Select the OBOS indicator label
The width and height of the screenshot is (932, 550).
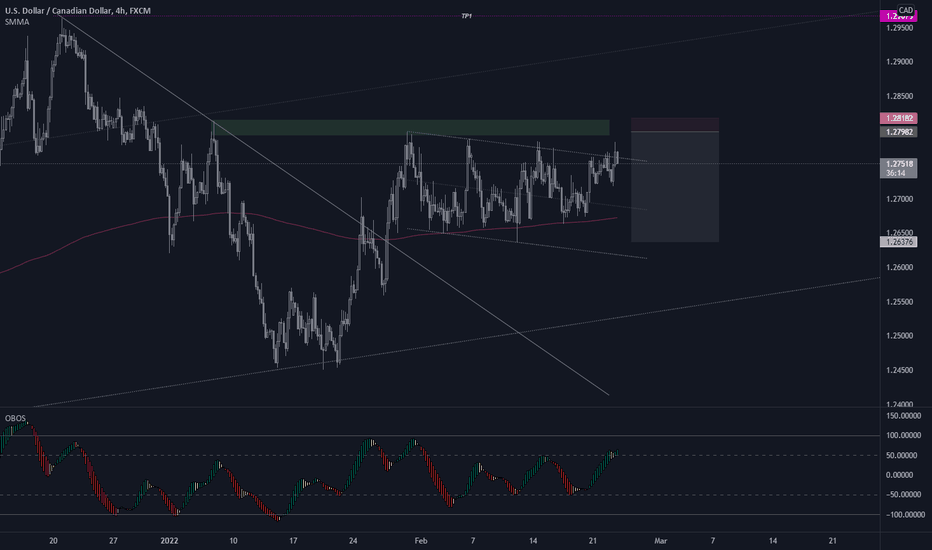pos(15,419)
